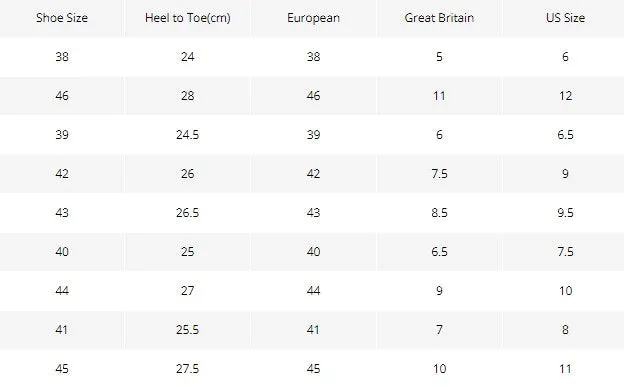Click heel to toe value 27.5
Image resolution: width=624 pixels, height=387 pixels.
click(187, 369)
